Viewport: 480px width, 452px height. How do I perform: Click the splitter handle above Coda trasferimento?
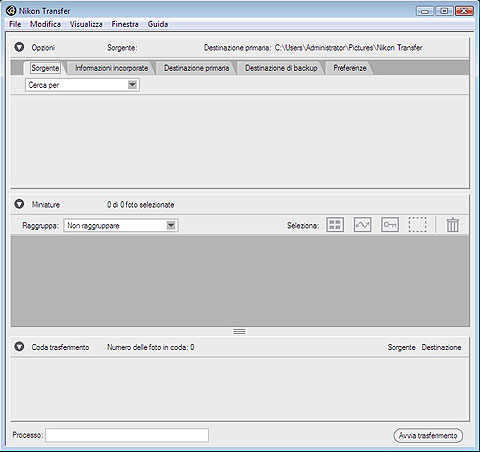(x=239, y=331)
